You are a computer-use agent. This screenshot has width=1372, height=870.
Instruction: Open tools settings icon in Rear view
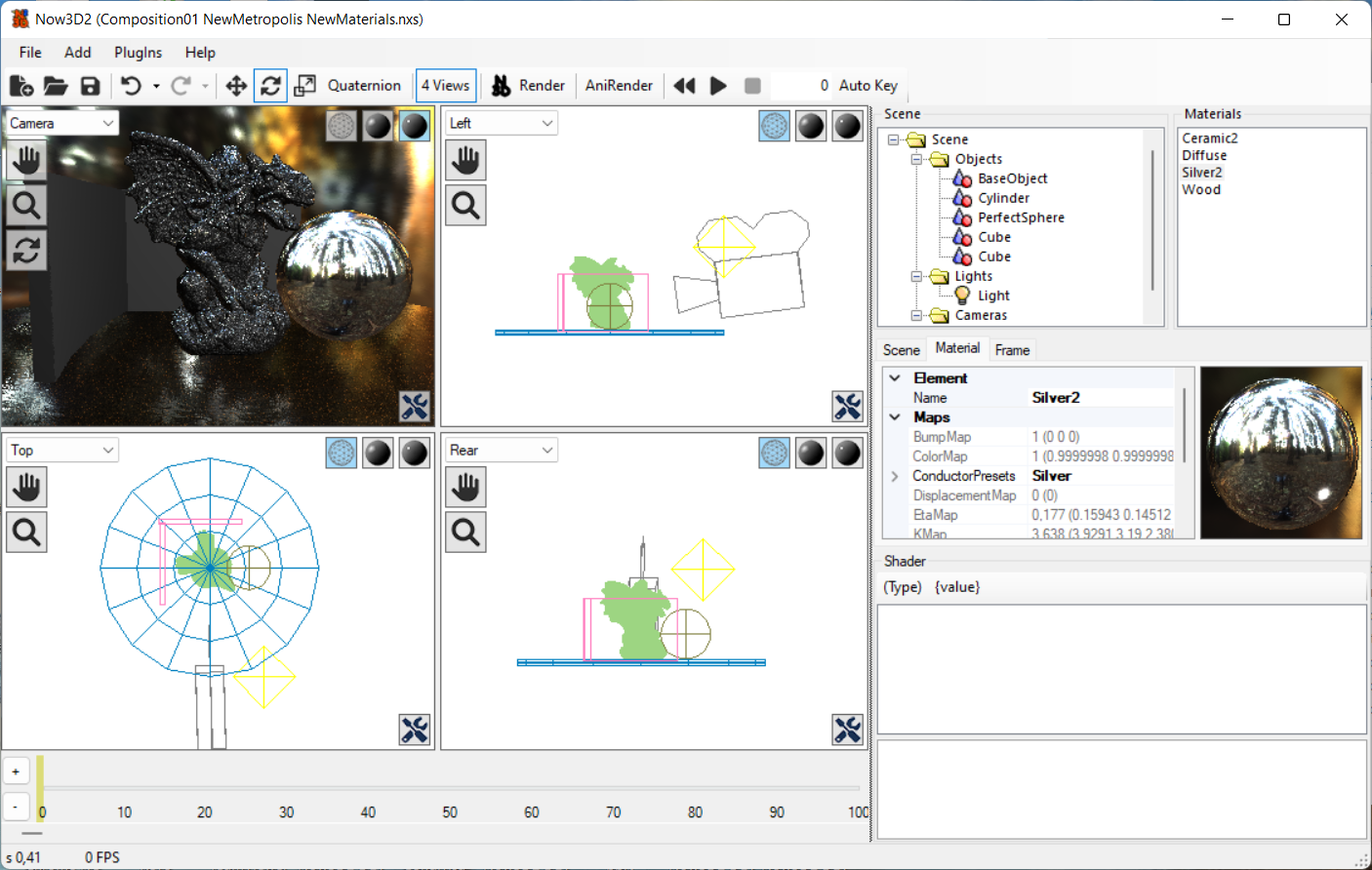(x=847, y=730)
